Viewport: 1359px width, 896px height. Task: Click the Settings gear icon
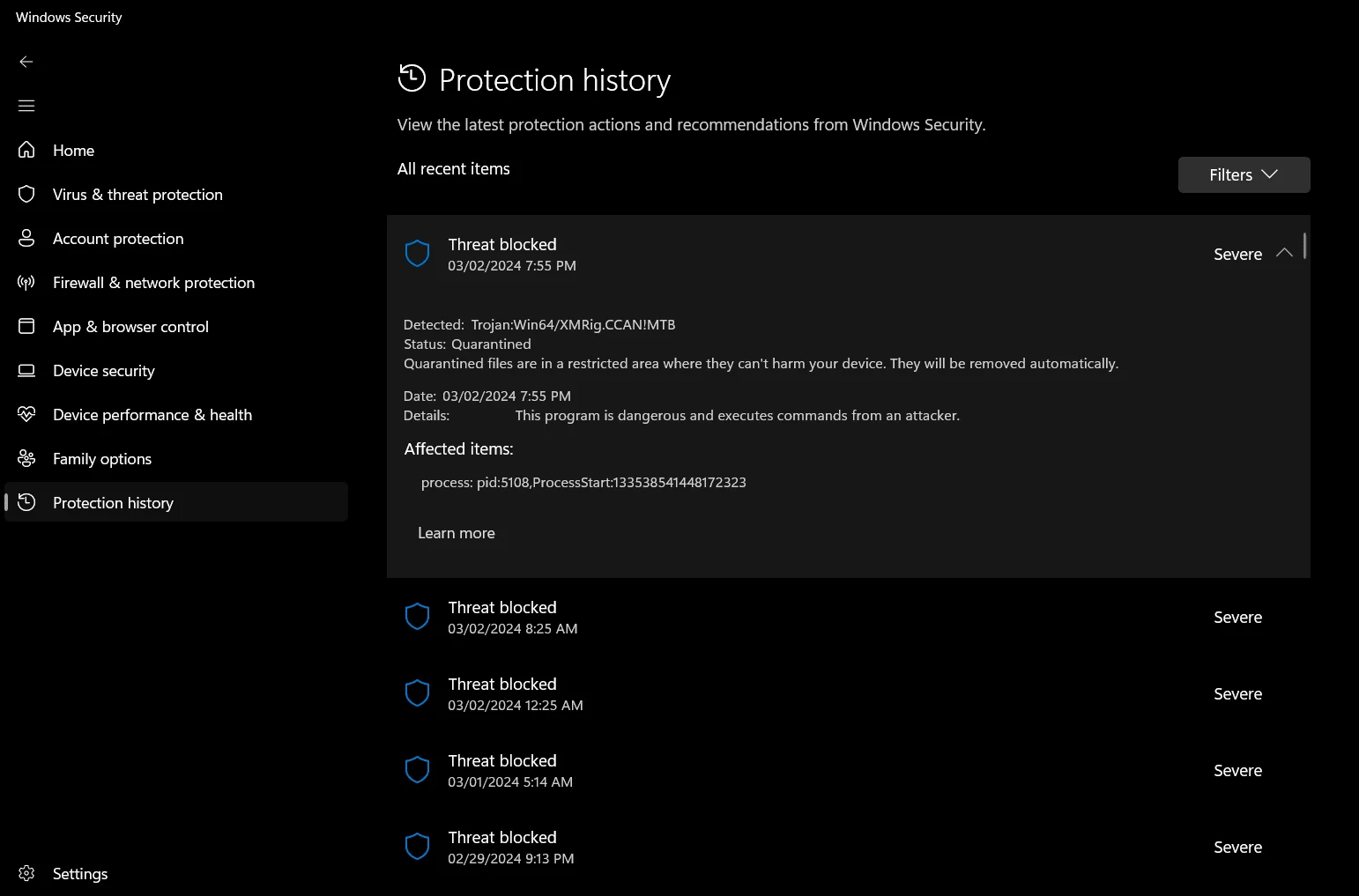point(26,873)
